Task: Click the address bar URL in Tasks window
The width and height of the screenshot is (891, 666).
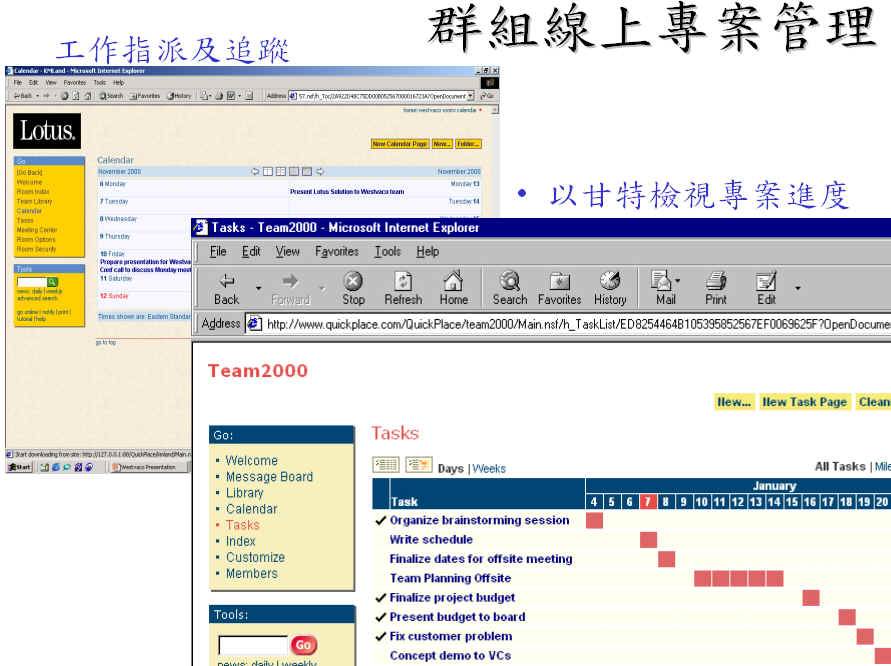Action: pos(578,324)
